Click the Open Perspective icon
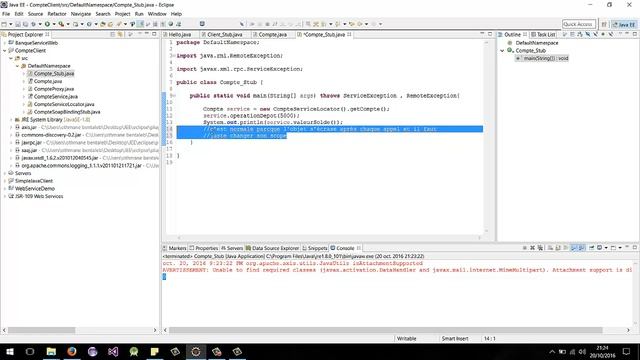Viewport: 640px width, 360px height. pos(604,24)
